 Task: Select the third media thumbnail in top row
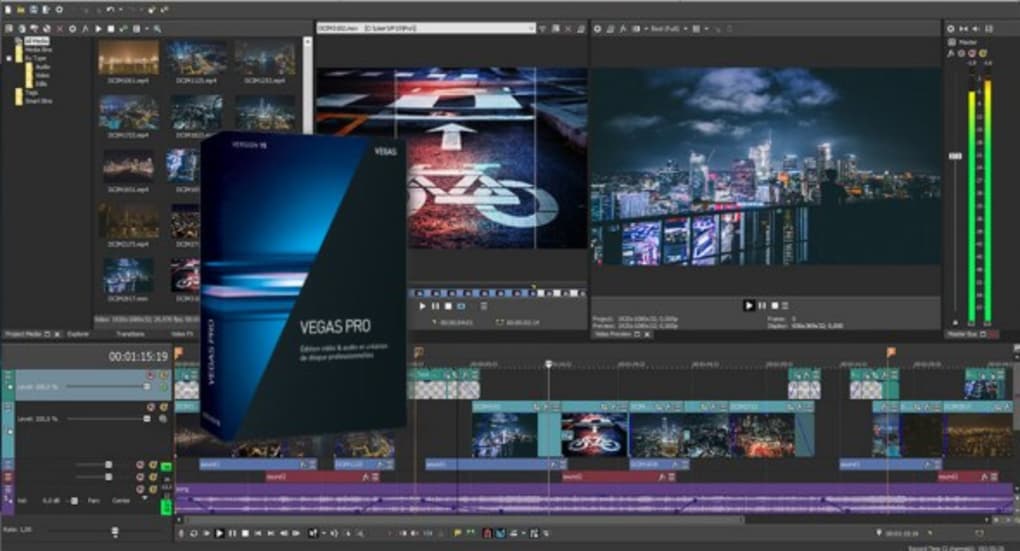265,58
